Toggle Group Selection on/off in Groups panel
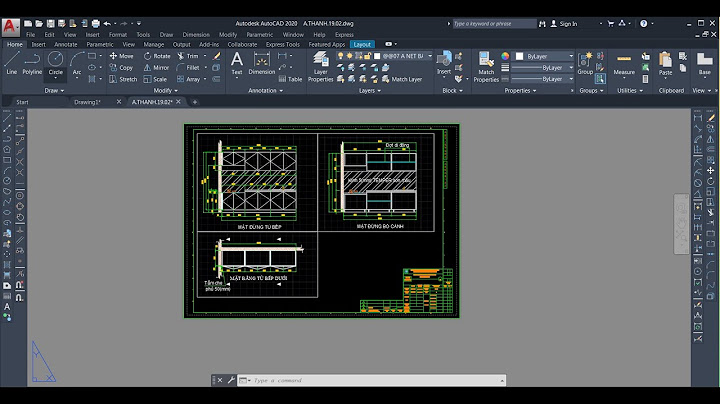The width and height of the screenshot is (720, 404). tap(600, 79)
